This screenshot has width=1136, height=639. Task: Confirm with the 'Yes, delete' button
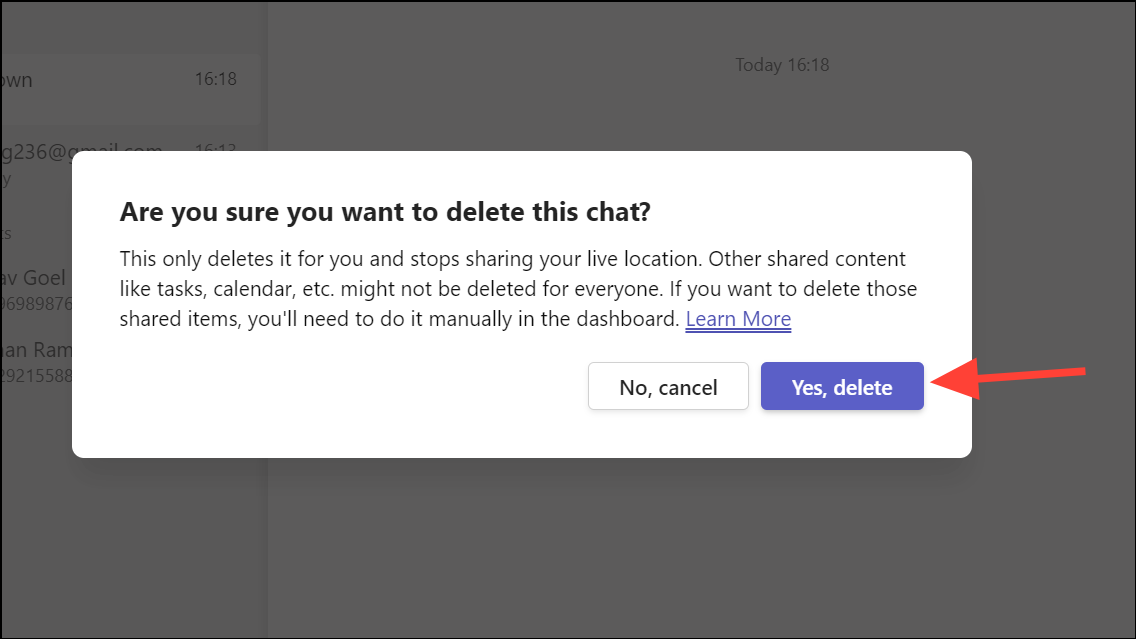coord(841,386)
